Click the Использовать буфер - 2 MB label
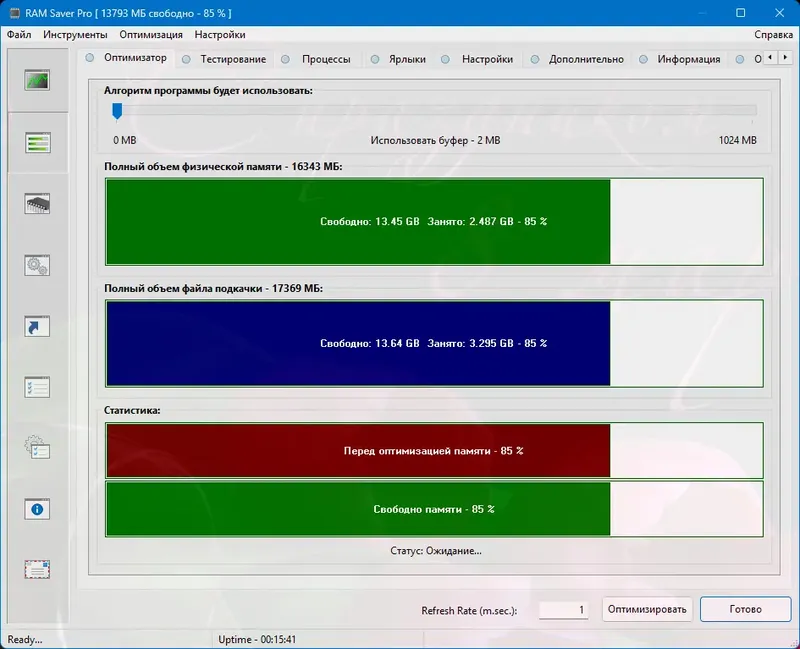Image resolution: width=800 pixels, height=649 pixels. pyautogui.click(x=435, y=140)
